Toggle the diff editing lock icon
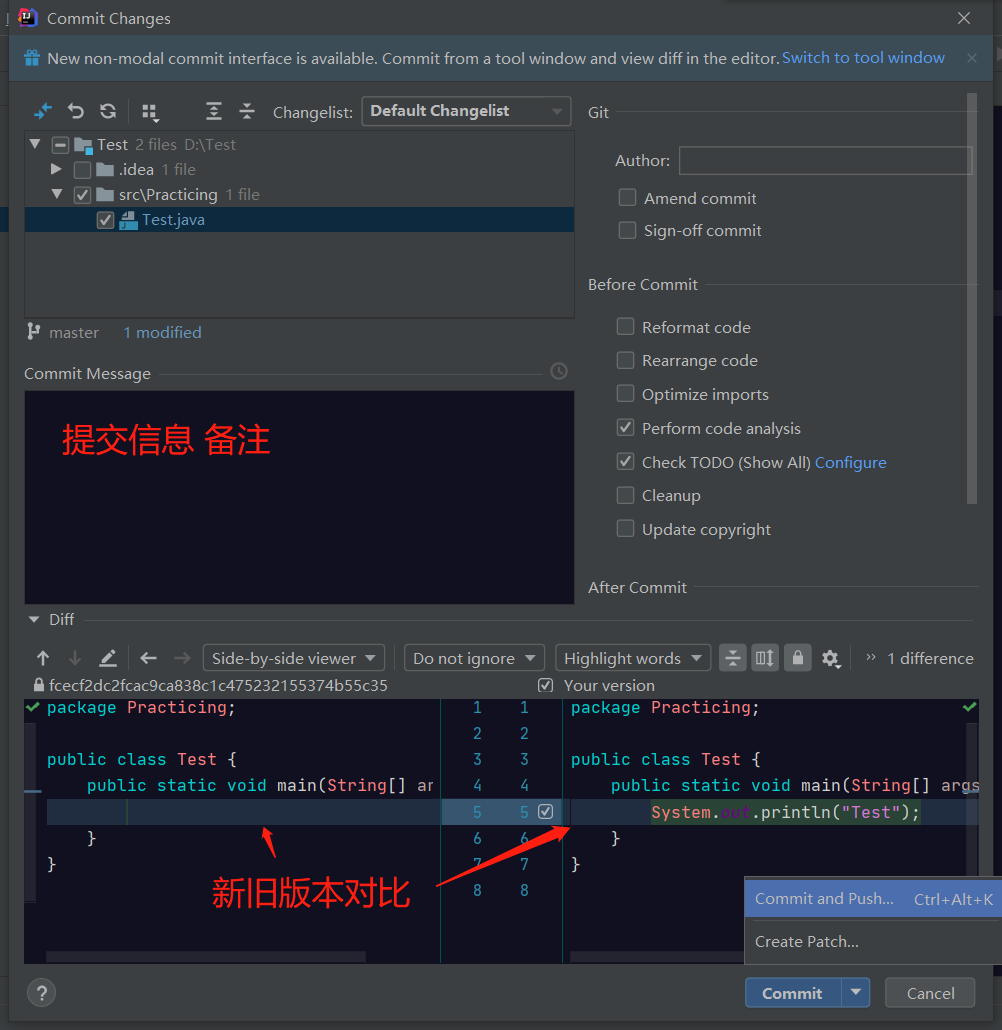The height and width of the screenshot is (1030, 1002). point(798,658)
